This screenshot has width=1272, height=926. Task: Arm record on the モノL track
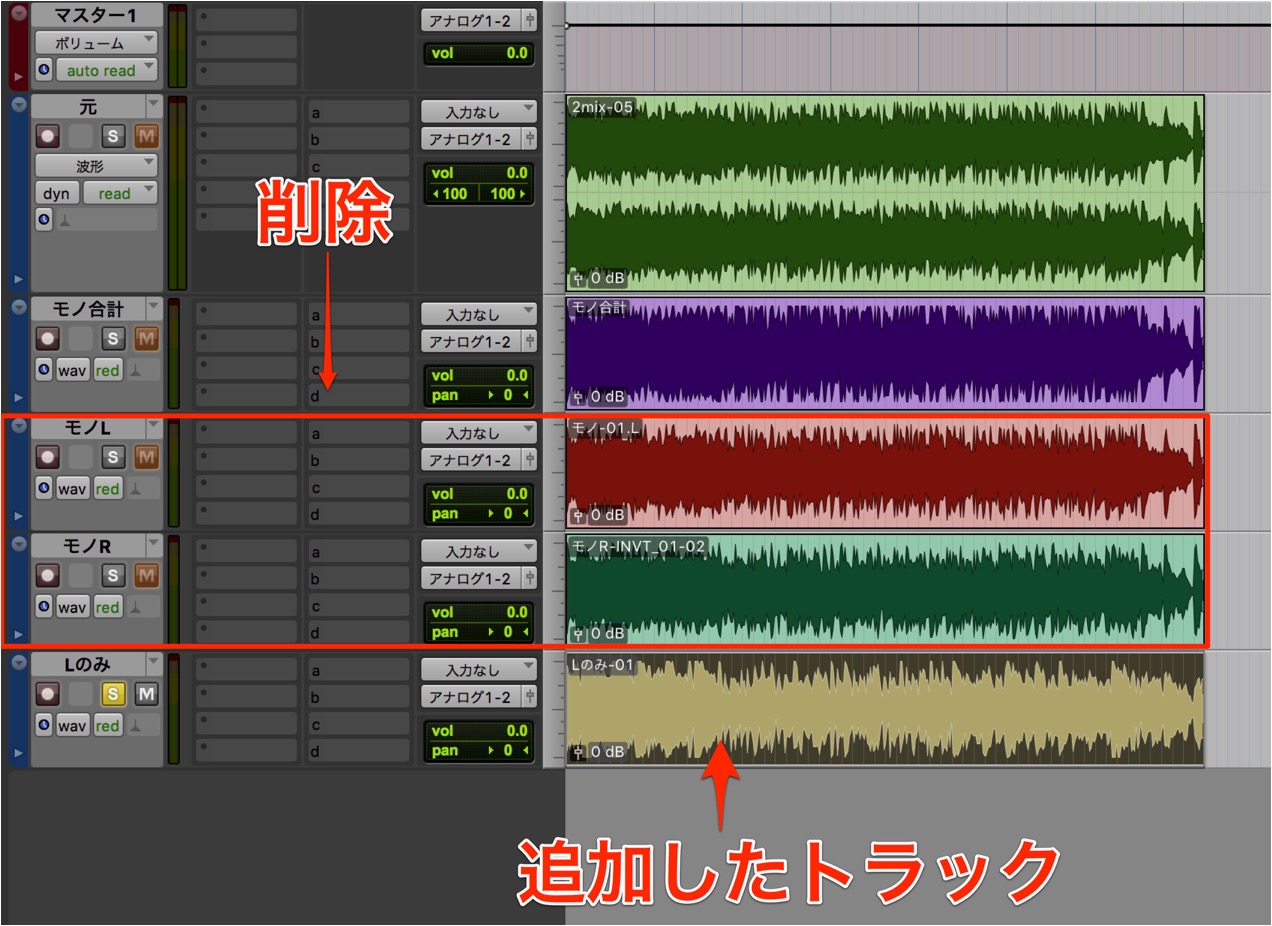tap(47, 457)
